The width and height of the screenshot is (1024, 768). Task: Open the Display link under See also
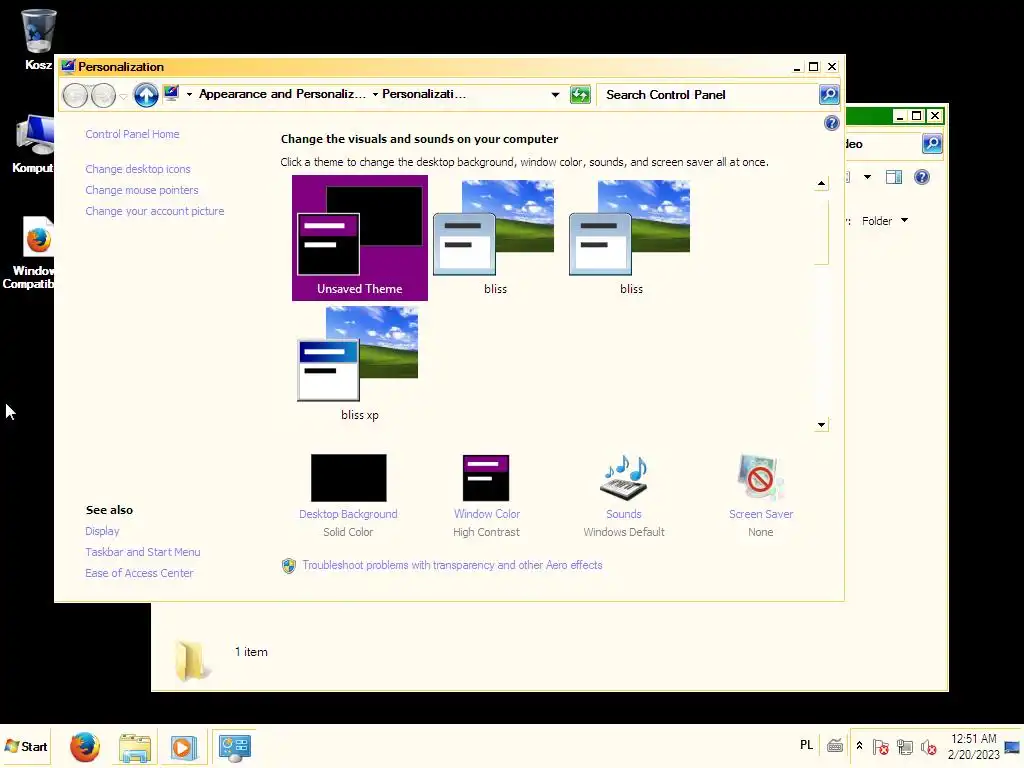point(102,532)
